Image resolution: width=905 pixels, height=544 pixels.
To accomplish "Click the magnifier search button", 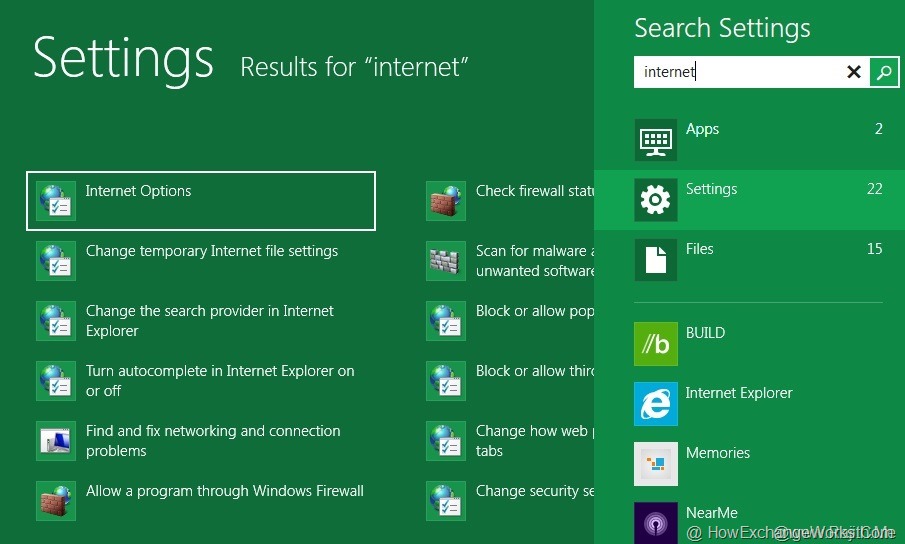I will [884, 72].
